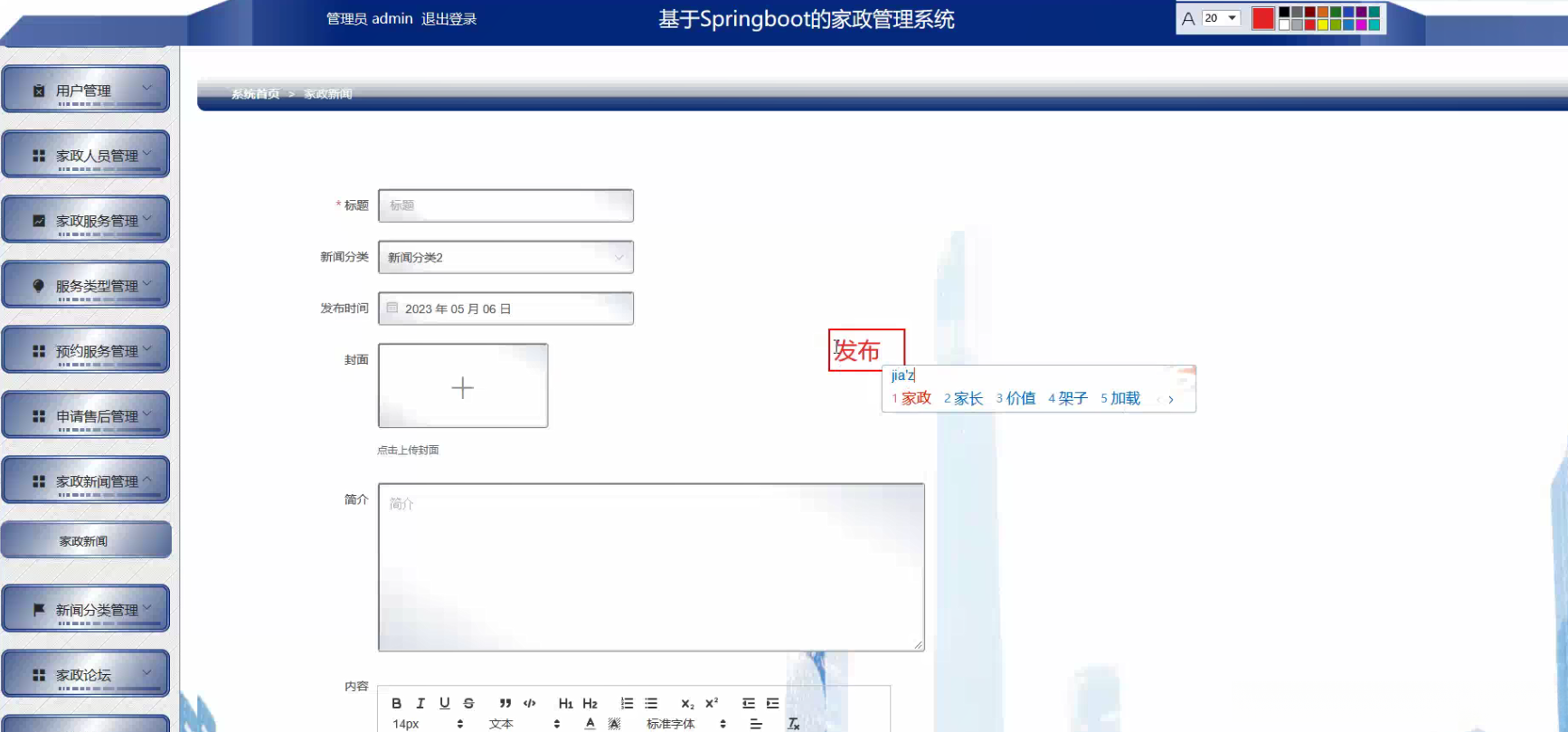Apply Heading 1 style

click(566, 703)
